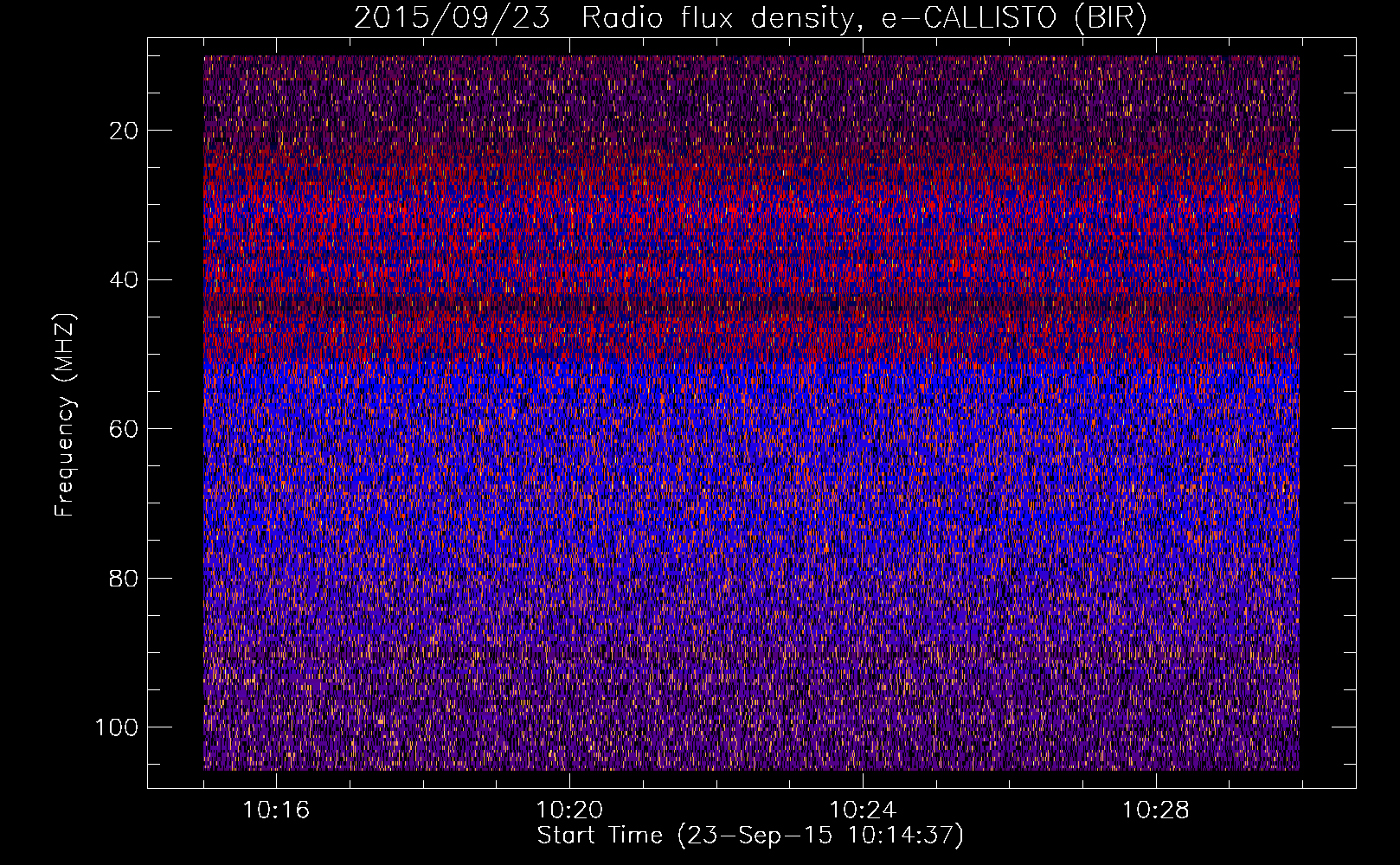Click the "10:28" time tick label

click(x=1156, y=811)
